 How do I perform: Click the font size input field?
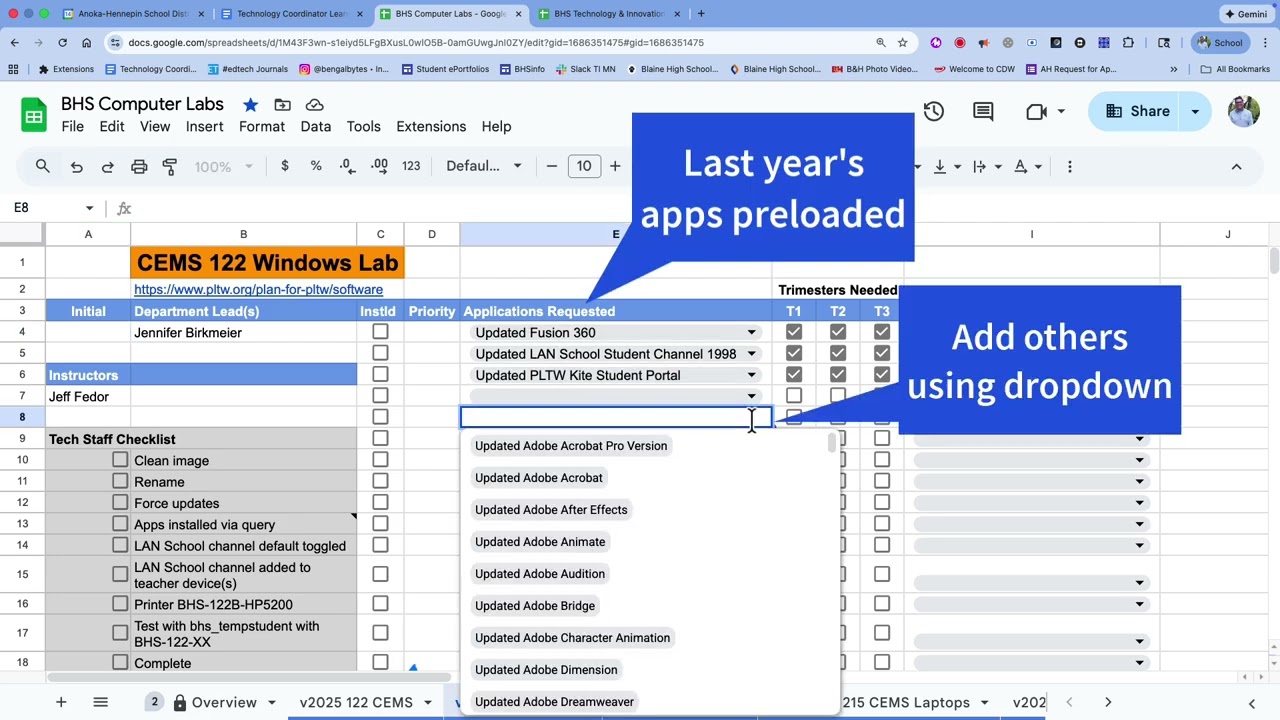[584, 166]
